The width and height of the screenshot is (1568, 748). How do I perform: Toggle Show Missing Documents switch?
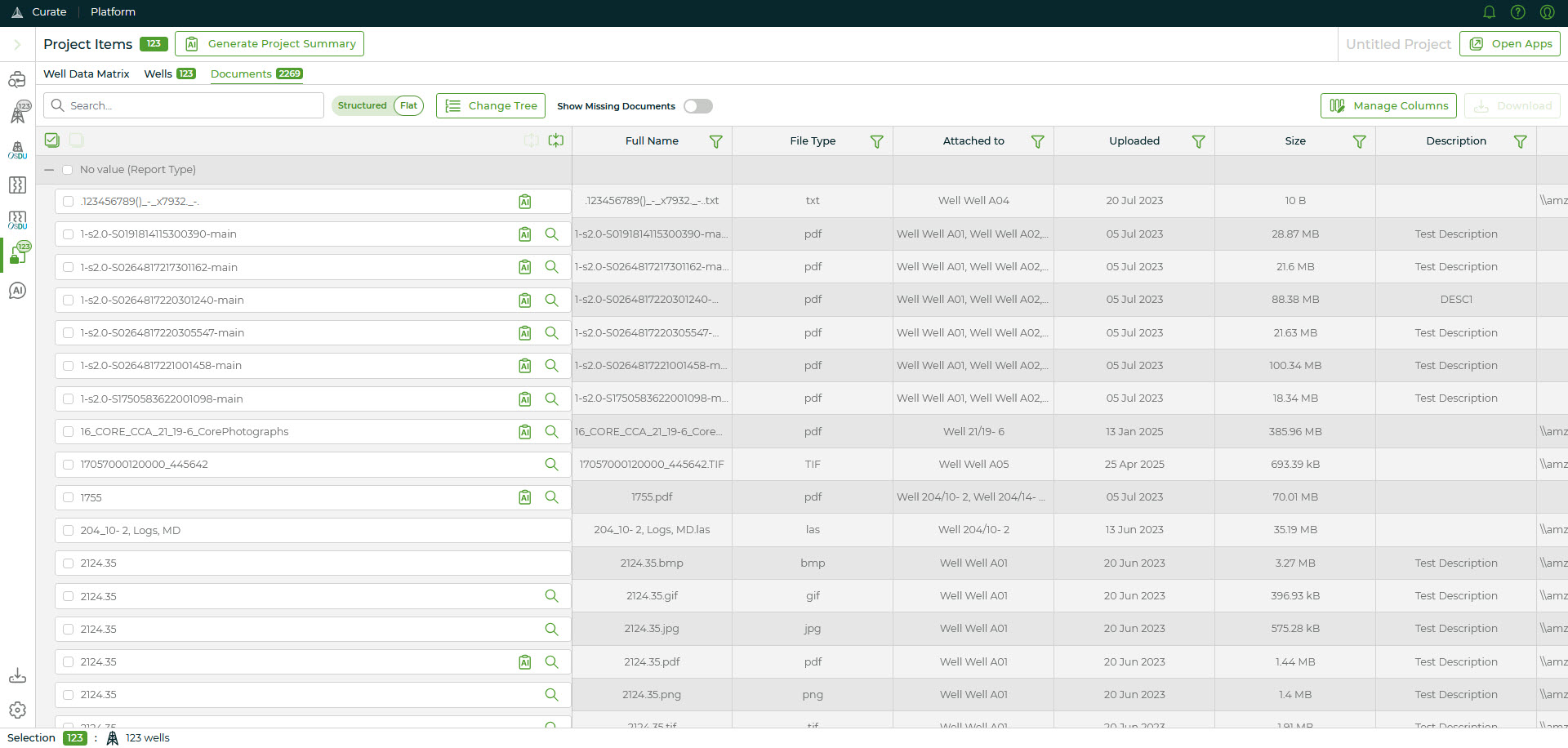tap(698, 106)
